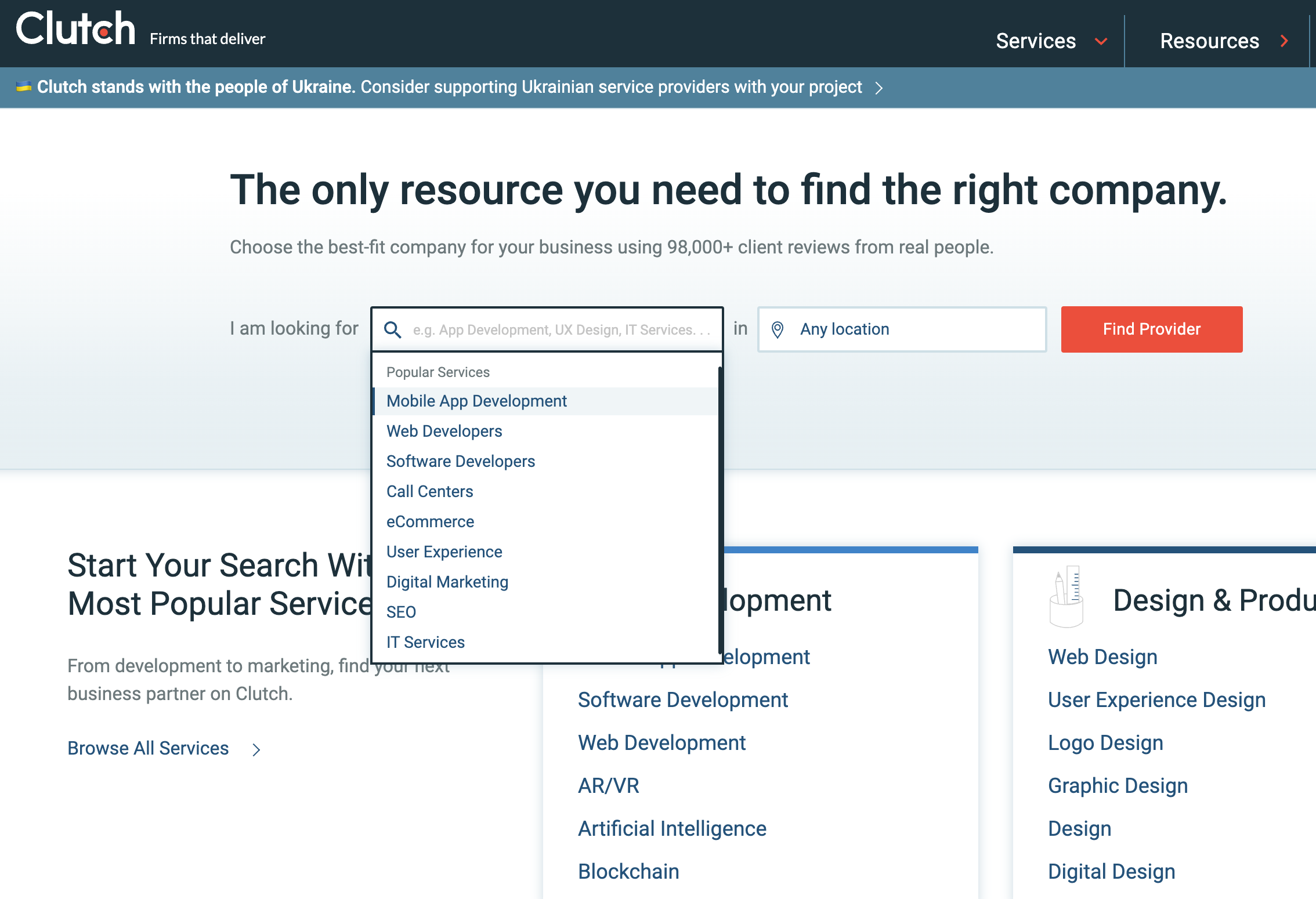Click the Ukraine banner chevron arrow

[x=879, y=88]
